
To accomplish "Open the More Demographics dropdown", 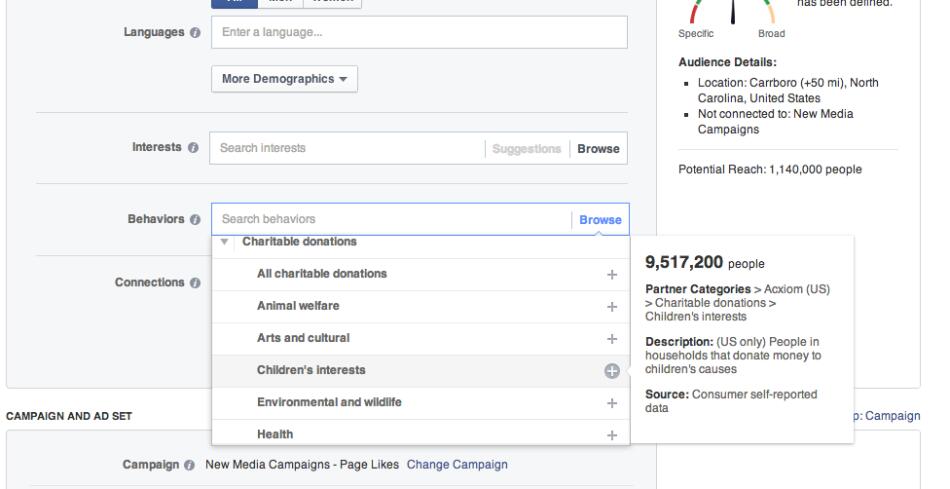I will (284, 79).
